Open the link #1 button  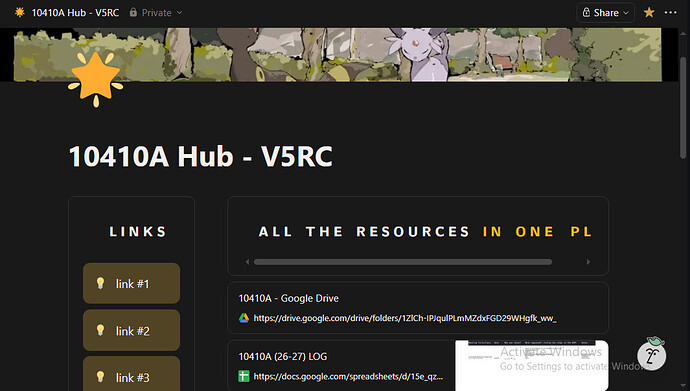coord(132,283)
